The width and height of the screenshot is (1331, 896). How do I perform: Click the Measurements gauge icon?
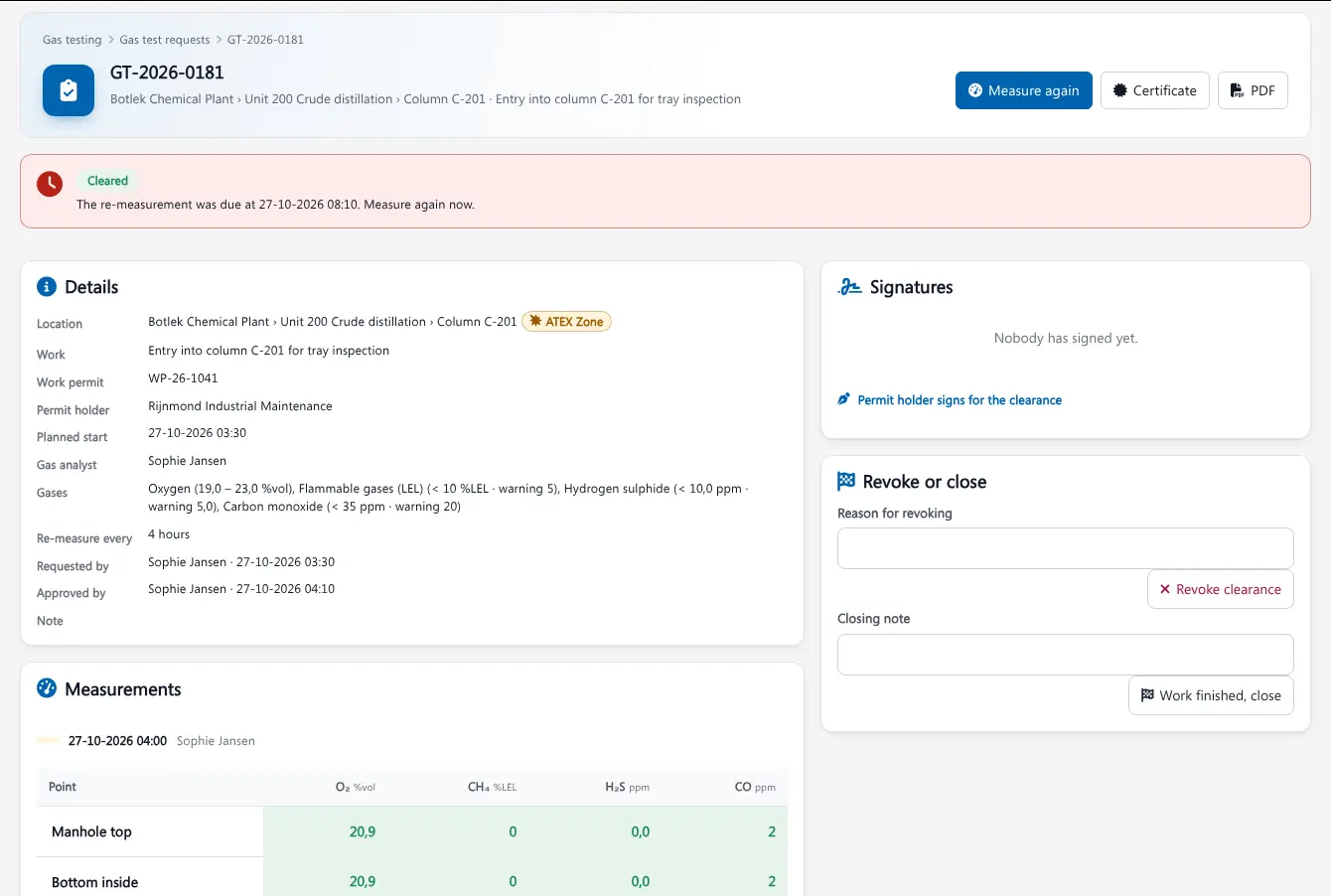pyautogui.click(x=47, y=688)
